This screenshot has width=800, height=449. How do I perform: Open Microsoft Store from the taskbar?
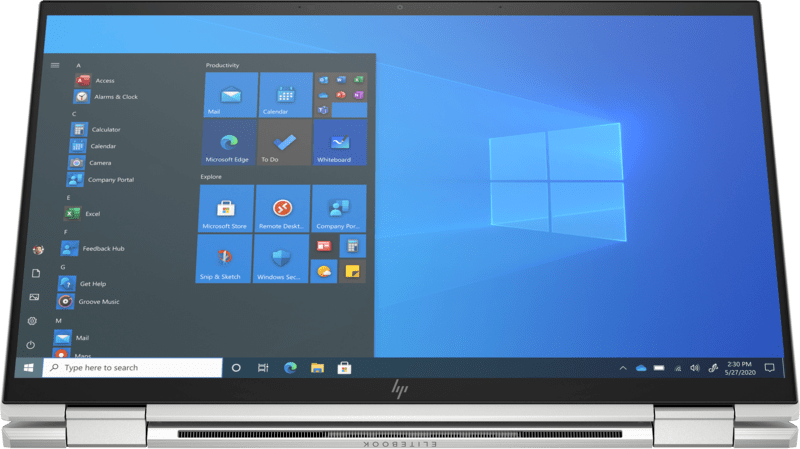[x=344, y=368]
